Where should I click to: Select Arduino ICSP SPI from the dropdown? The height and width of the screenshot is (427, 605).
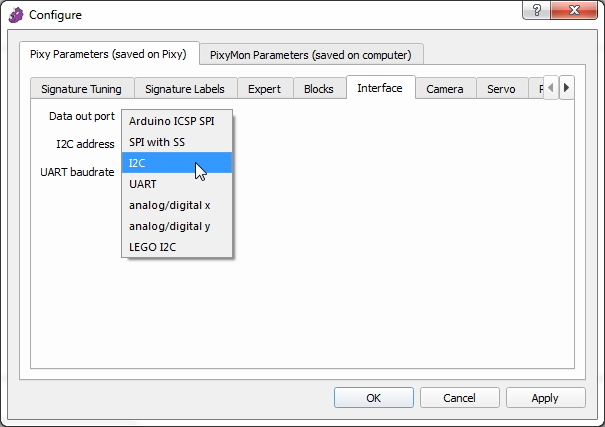[171, 121]
